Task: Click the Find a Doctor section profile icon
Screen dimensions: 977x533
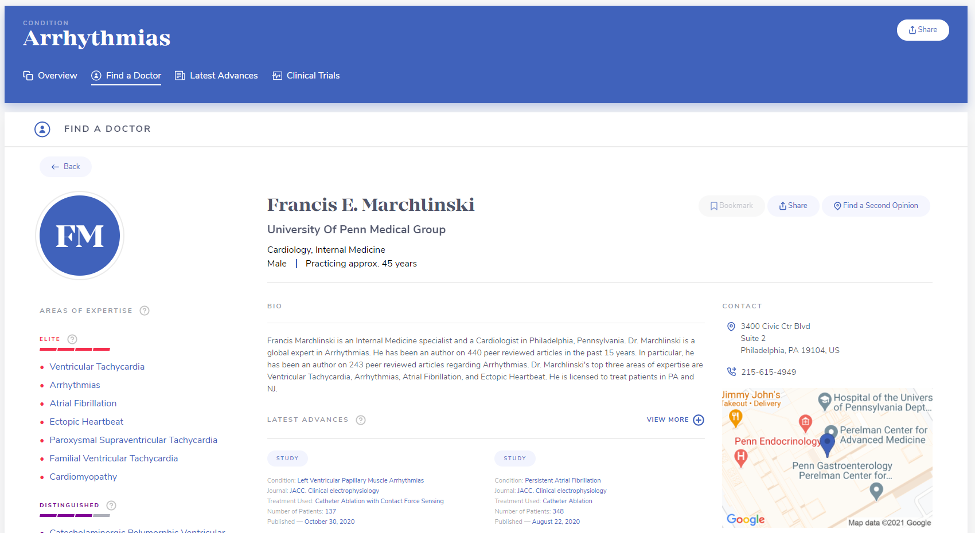Action: [42, 129]
